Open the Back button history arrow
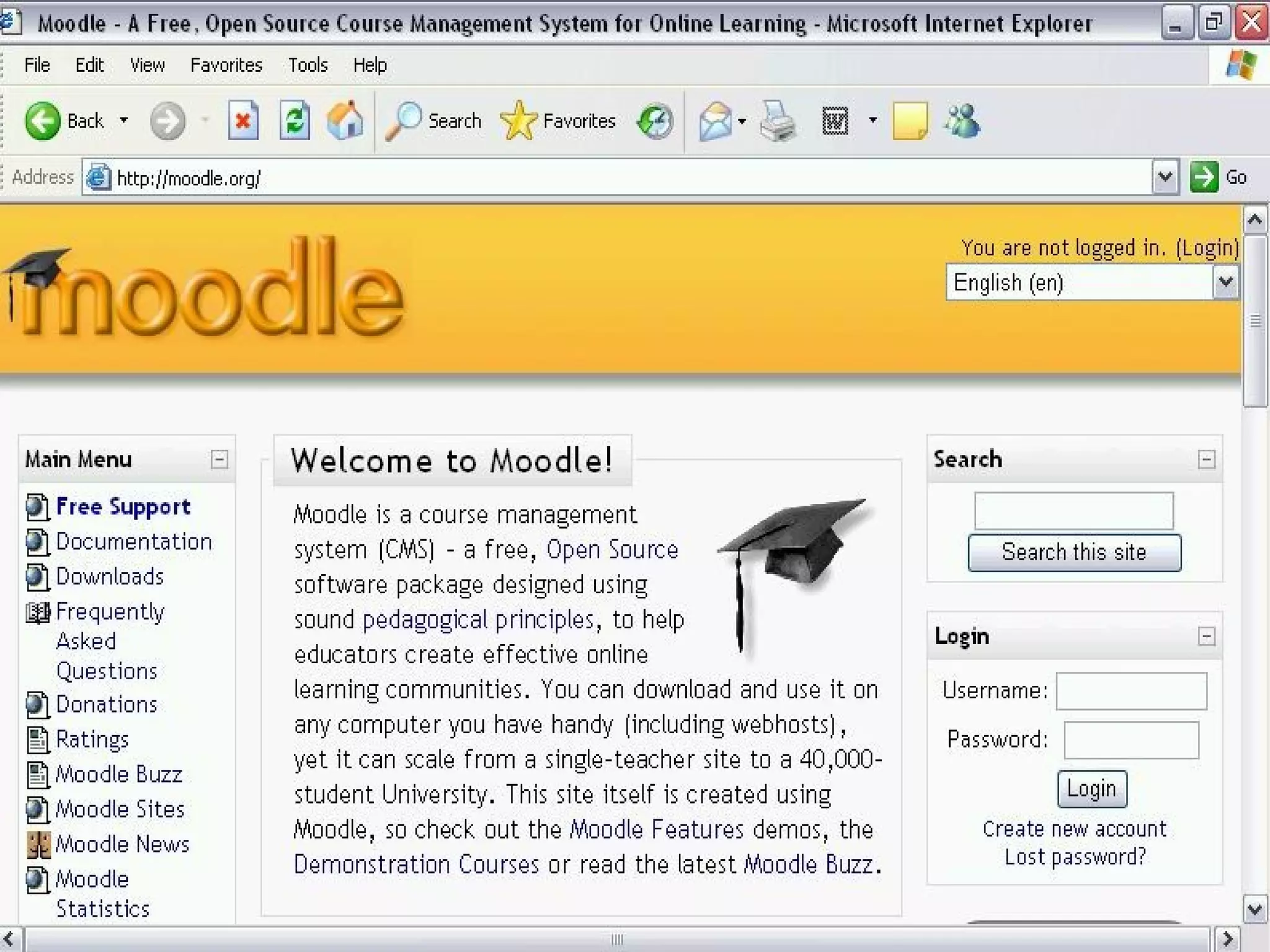The width and height of the screenshot is (1270, 952). tap(124, 120)
